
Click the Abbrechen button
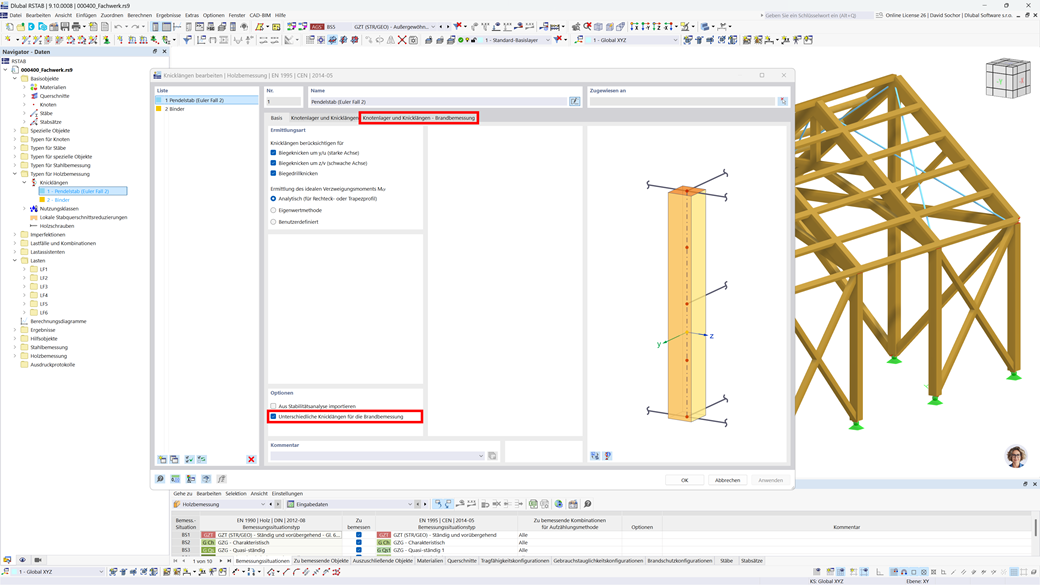click(x=728, y=480)
